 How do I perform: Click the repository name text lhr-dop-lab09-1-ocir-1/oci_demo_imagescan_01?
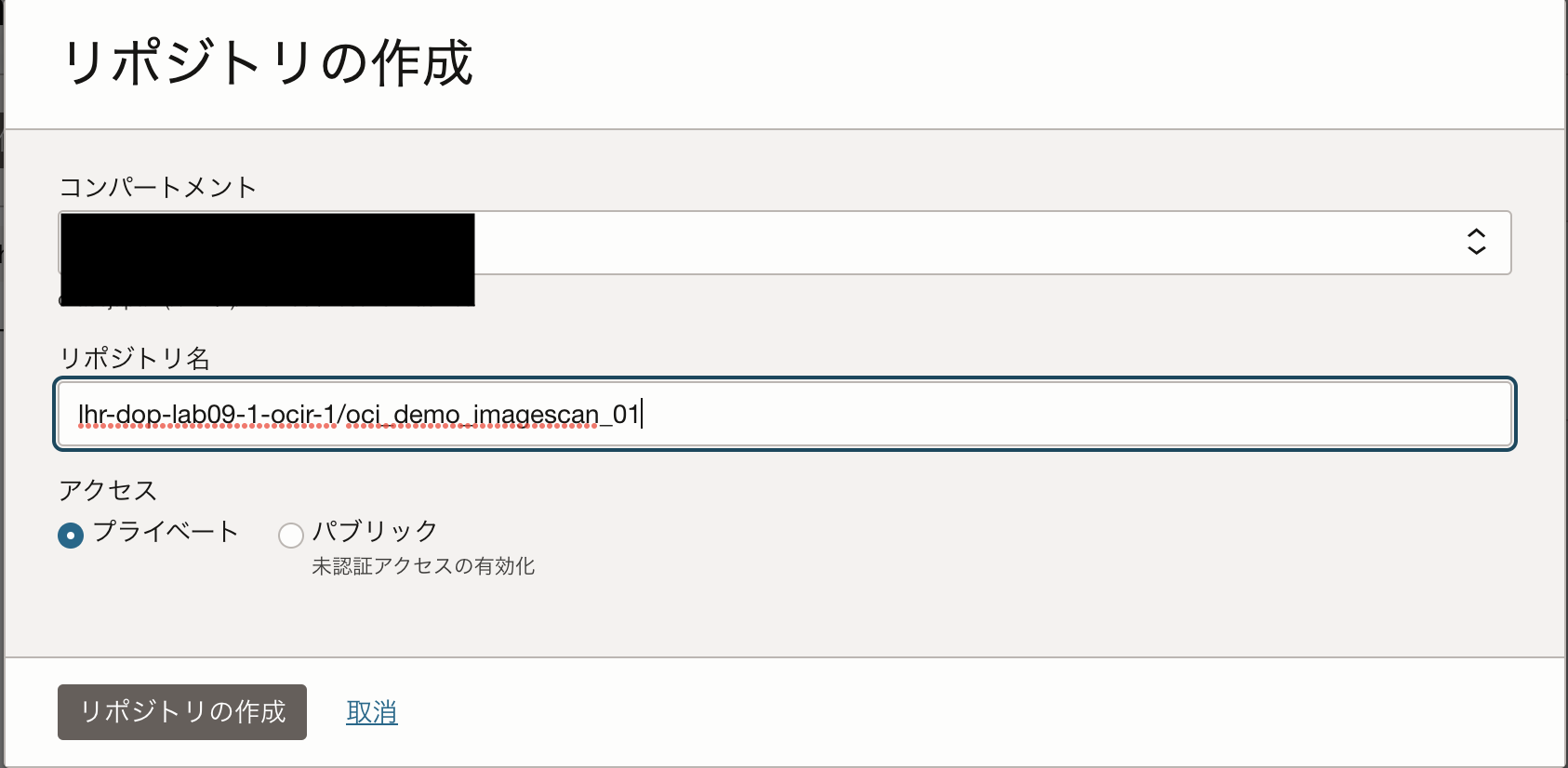click(x=359, y=414)
